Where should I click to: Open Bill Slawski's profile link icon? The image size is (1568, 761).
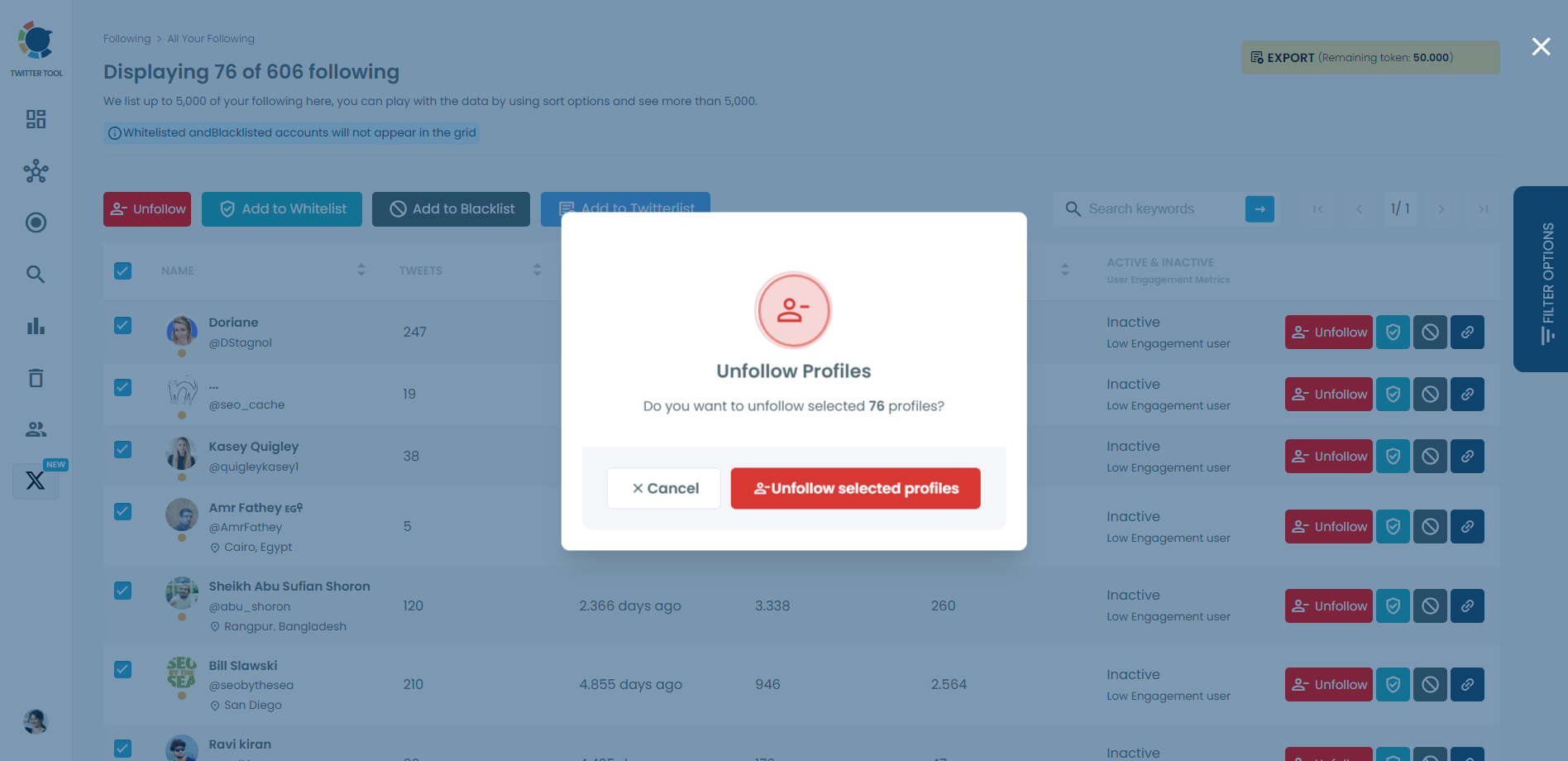(x=1467, y=685)
